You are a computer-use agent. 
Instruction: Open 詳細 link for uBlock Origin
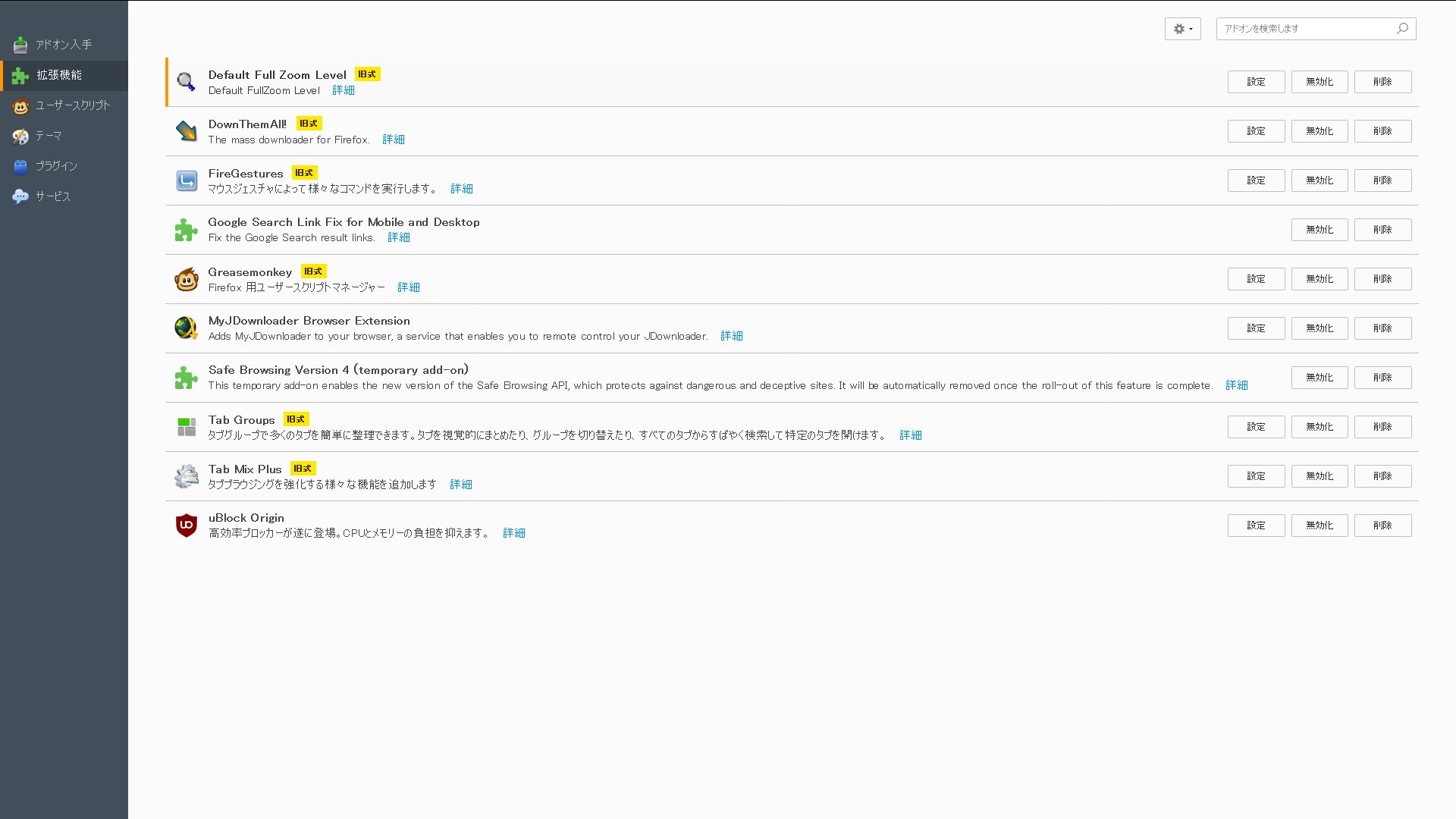[514, 533]
